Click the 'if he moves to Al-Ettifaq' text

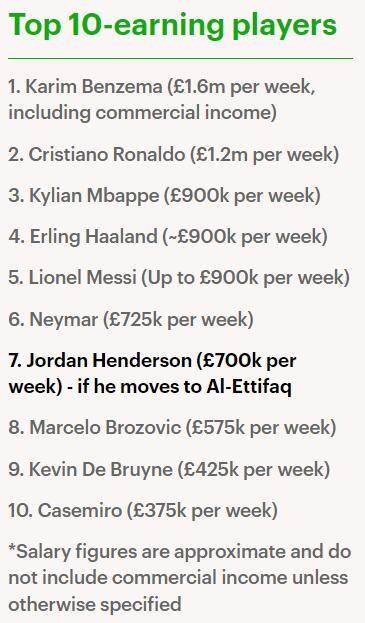tap(184, 387)
